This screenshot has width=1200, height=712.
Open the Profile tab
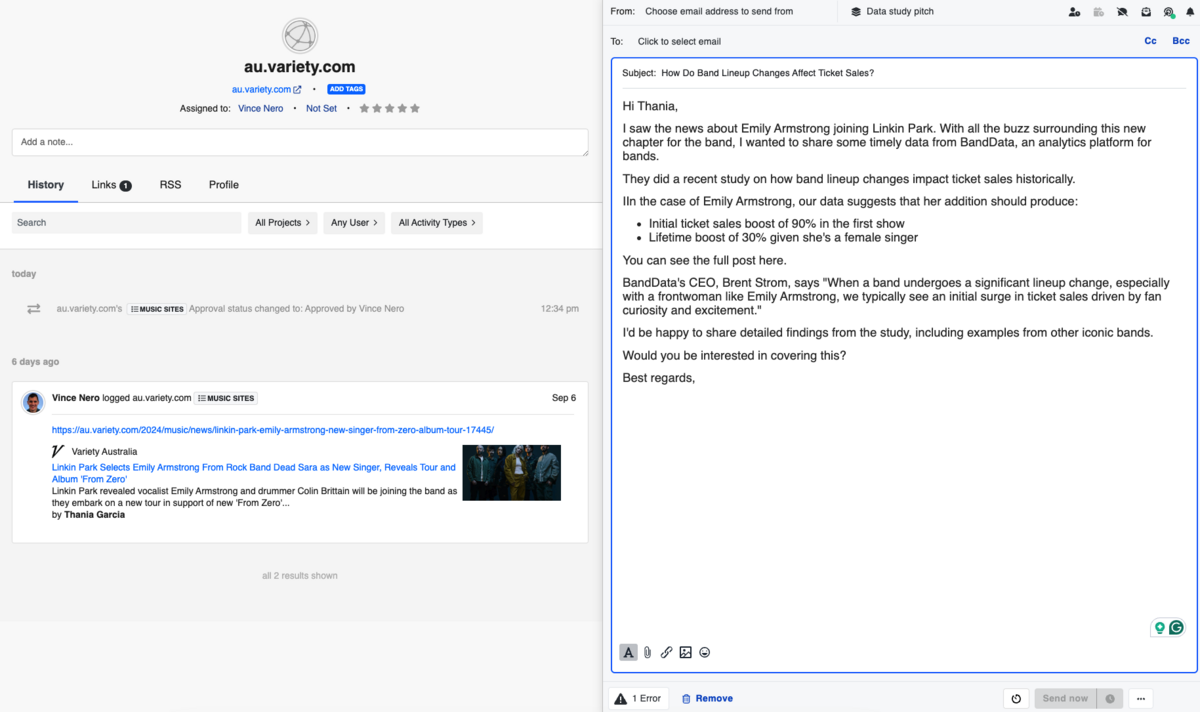tap(223, 185)
